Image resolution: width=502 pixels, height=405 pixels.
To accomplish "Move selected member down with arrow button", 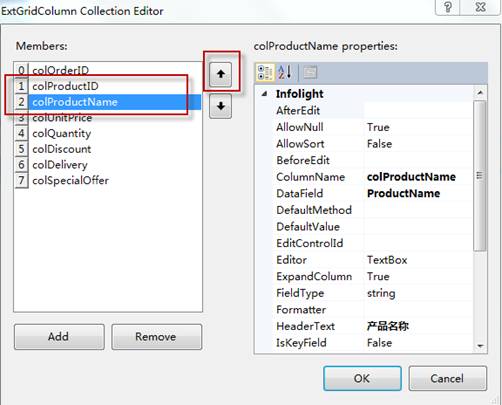I will coord(220,106).
